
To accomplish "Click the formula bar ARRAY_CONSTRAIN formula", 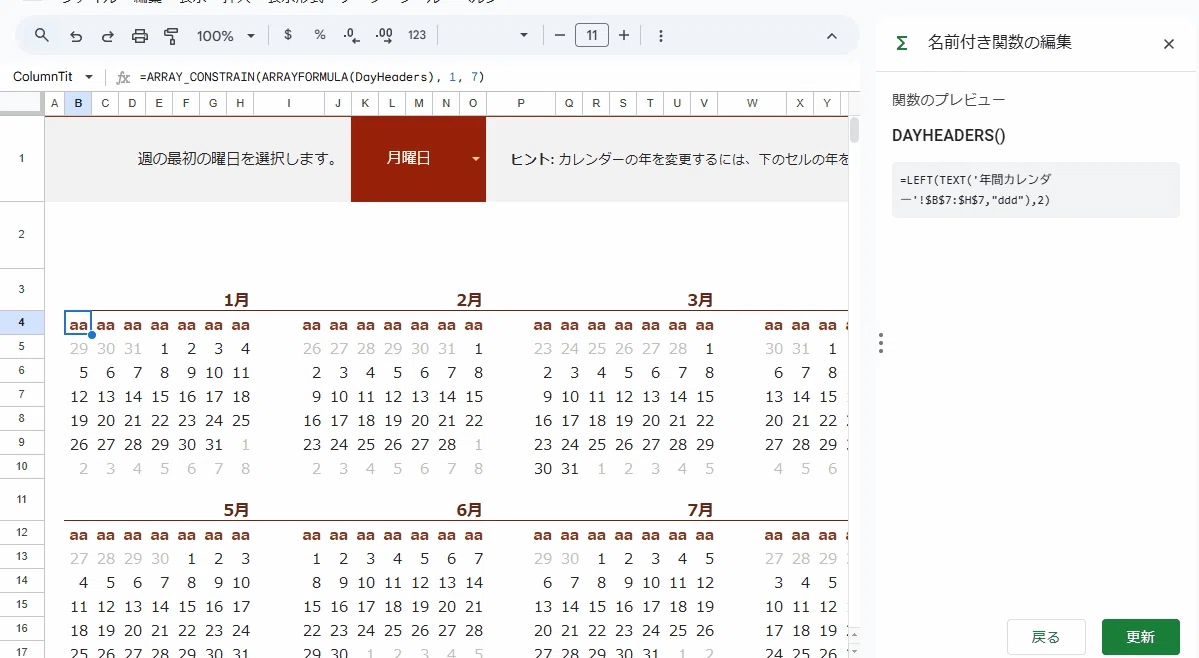I will tap(312, 77).
